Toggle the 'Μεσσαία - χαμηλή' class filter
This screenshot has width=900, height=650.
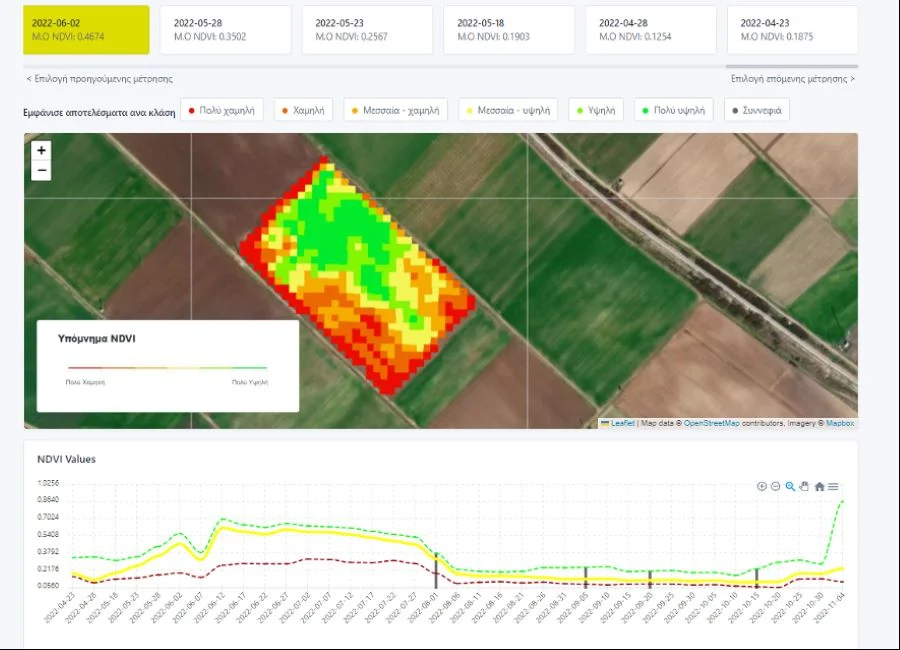coord(396,111)
